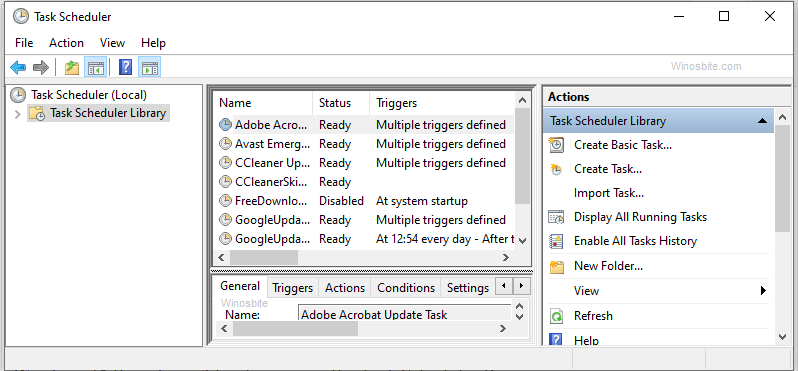Switch to the General tab
This screenshot has width=798, height=371.
(240, 286)
